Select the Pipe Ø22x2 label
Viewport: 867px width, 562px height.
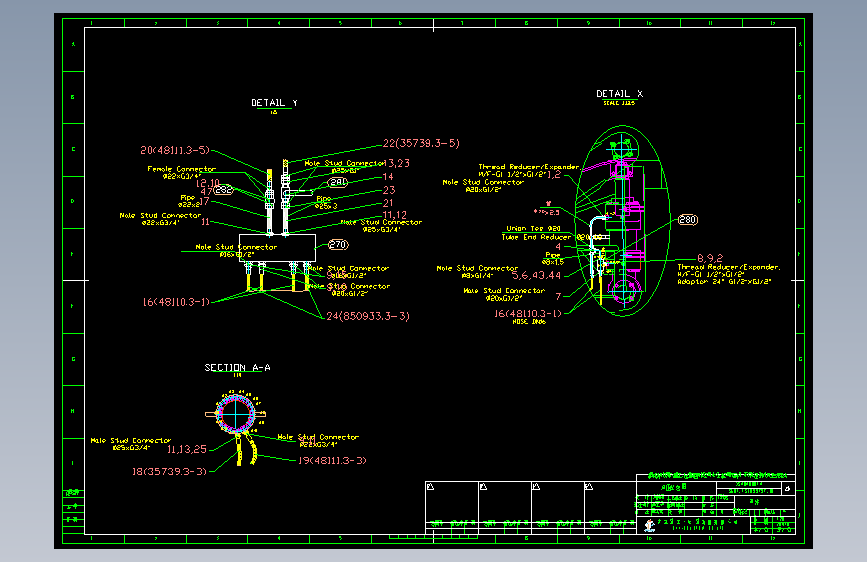187,201
